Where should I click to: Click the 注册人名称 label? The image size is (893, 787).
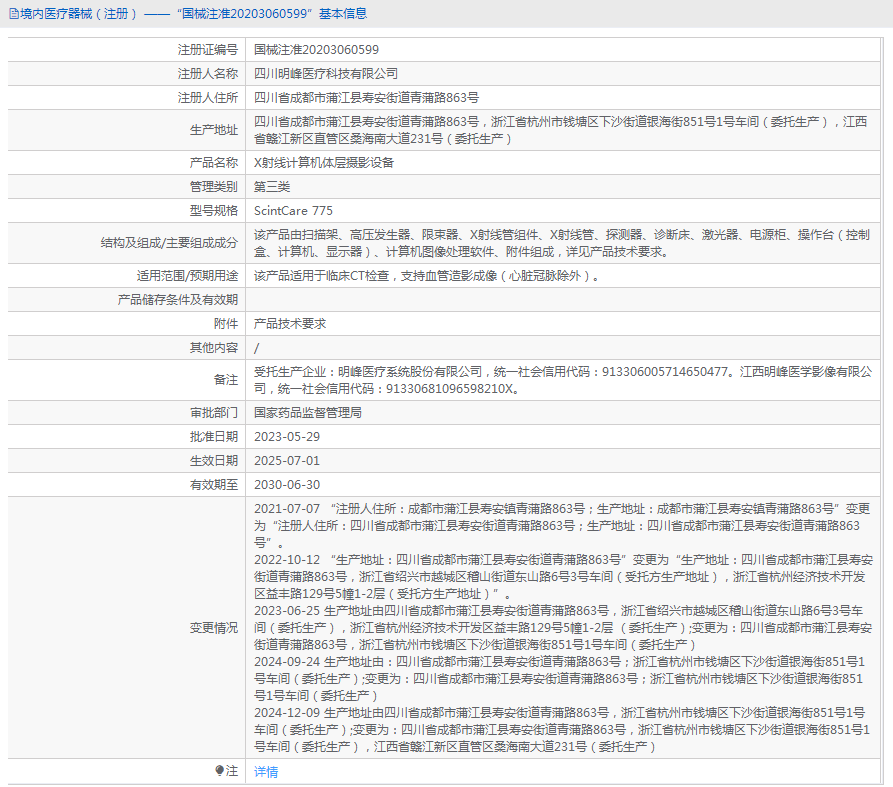click(207, 73)
